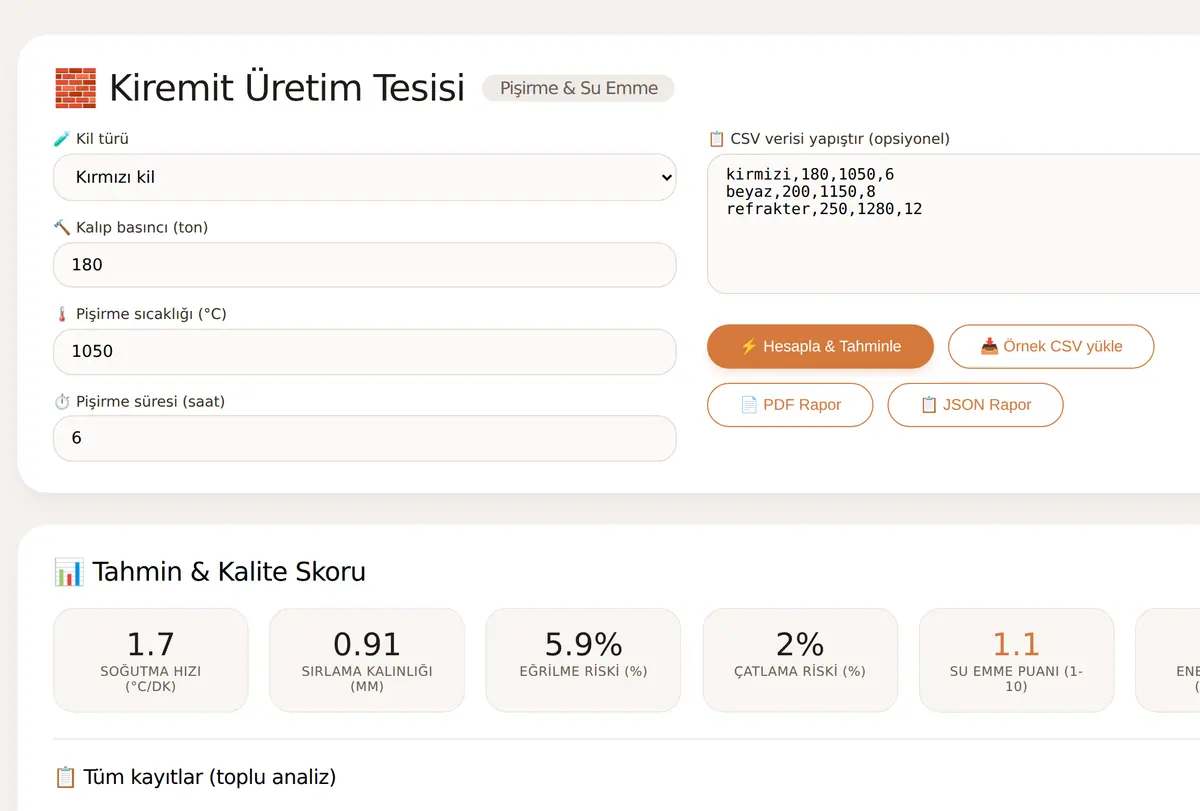This screenshot has height=811, width=1200.
Task: Select the Sırlama Kalınlığı card 0.91
Action: coord(367,660)
